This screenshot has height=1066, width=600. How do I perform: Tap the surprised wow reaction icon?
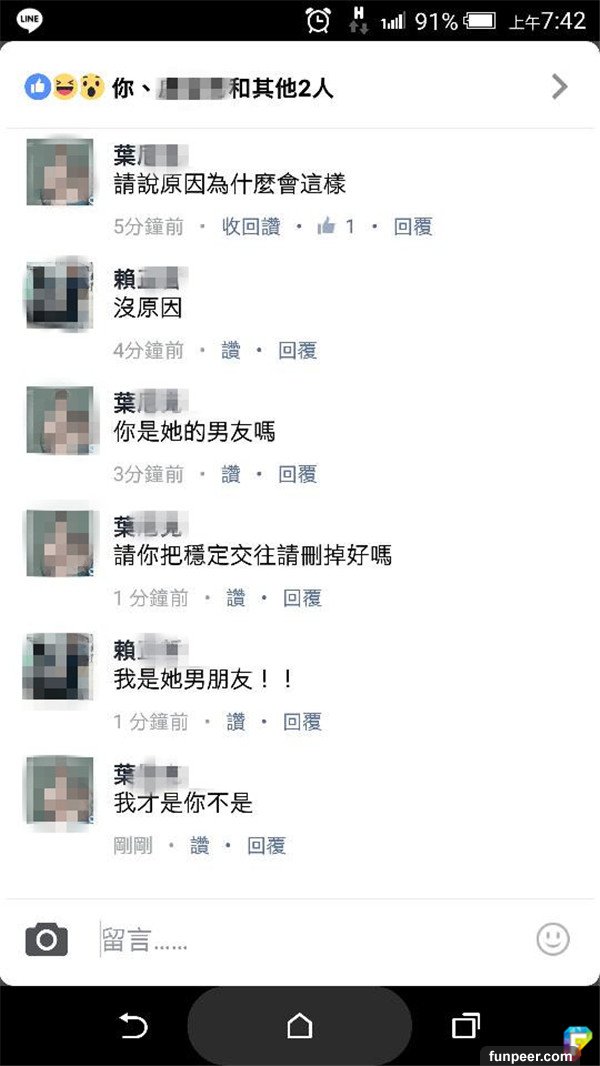(x=91, y=87)
